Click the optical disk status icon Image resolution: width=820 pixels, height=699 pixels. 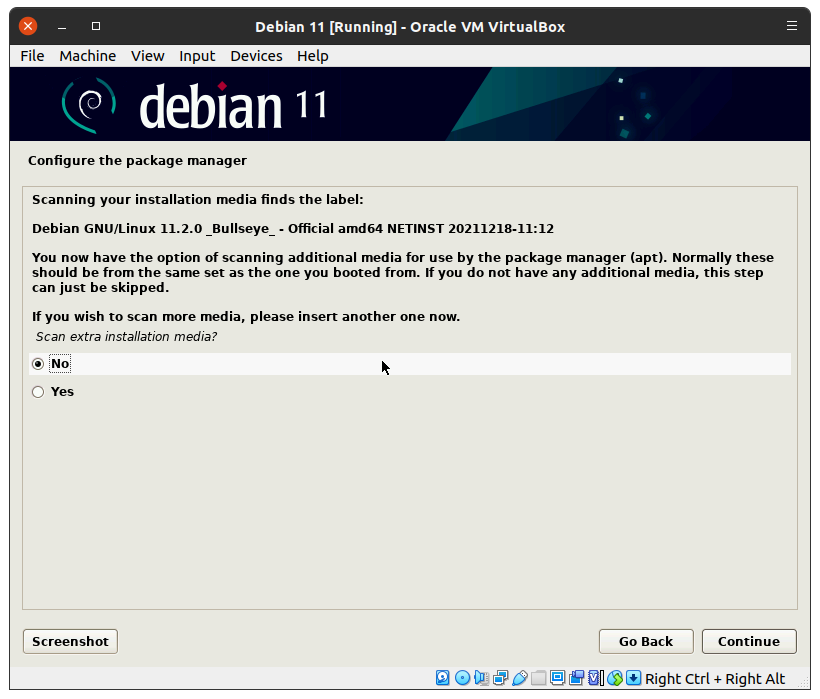click(x=462, y=678)
